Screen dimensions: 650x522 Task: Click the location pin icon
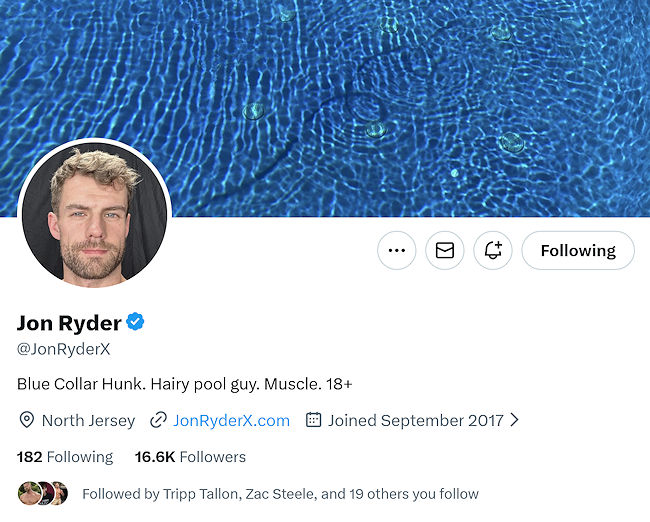[x=26, y=420]
